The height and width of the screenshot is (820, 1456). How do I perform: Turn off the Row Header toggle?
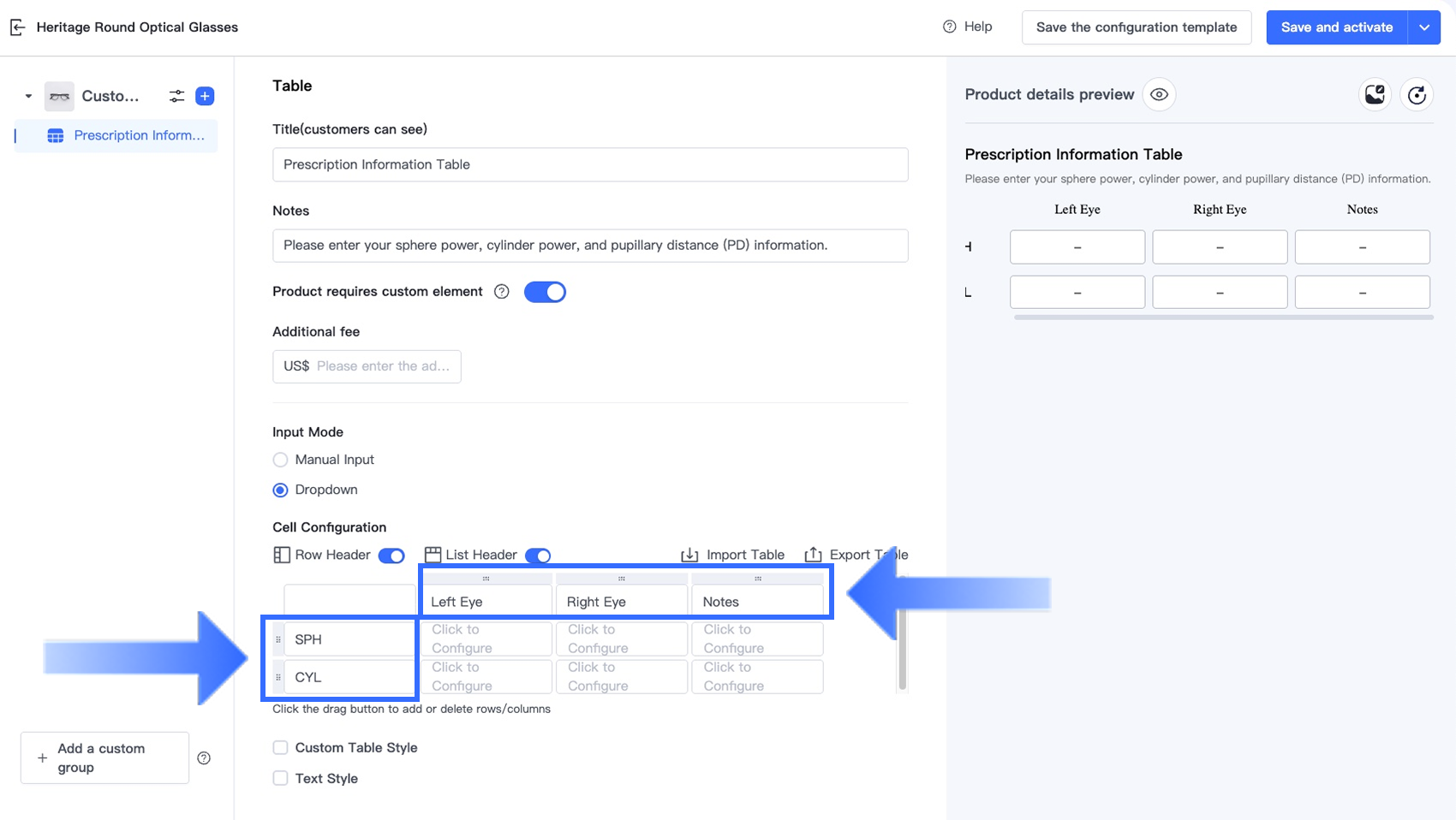pyautogui.click(x=391, y=556)
